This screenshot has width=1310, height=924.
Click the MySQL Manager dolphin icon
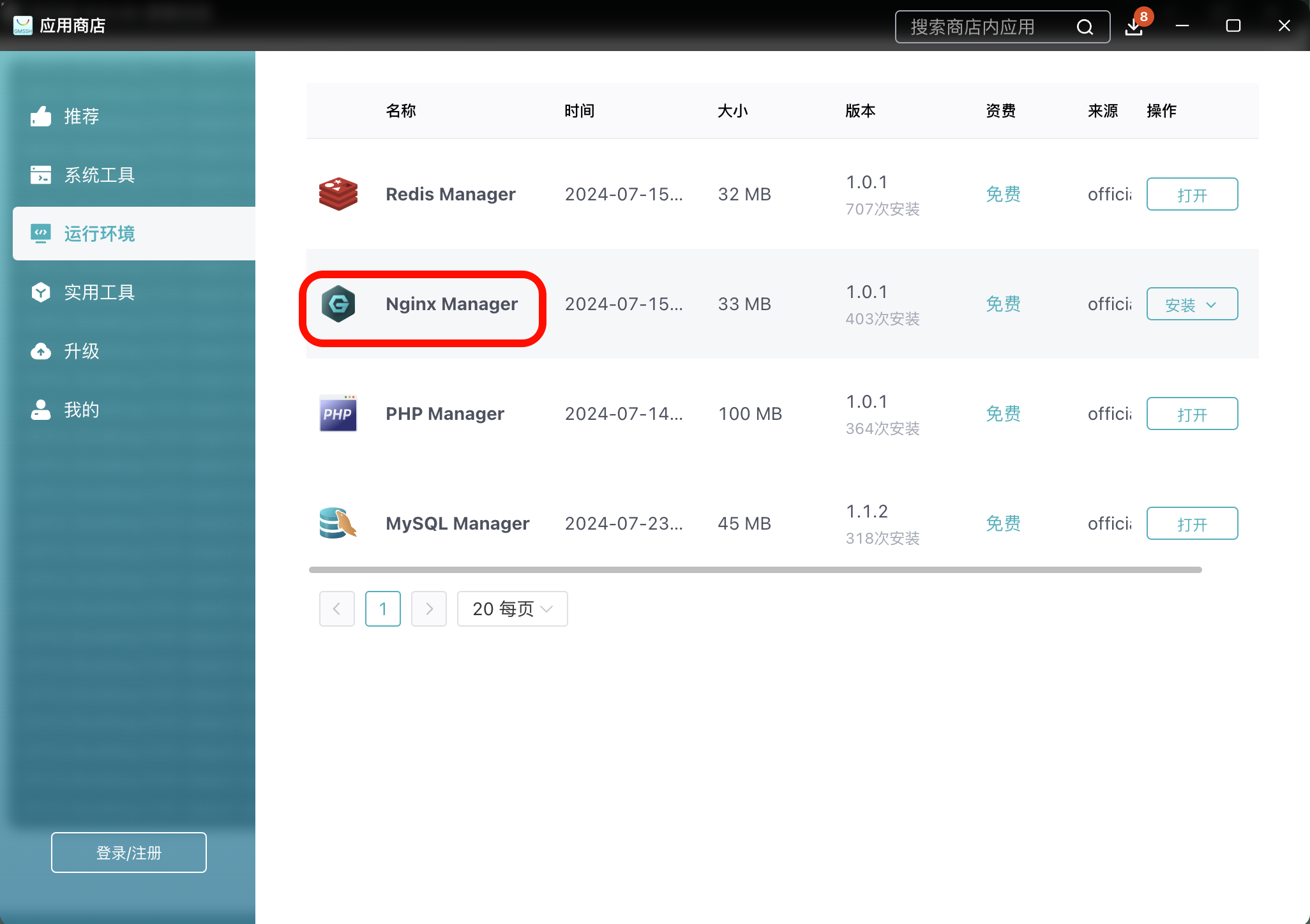[x=338, y=523]
